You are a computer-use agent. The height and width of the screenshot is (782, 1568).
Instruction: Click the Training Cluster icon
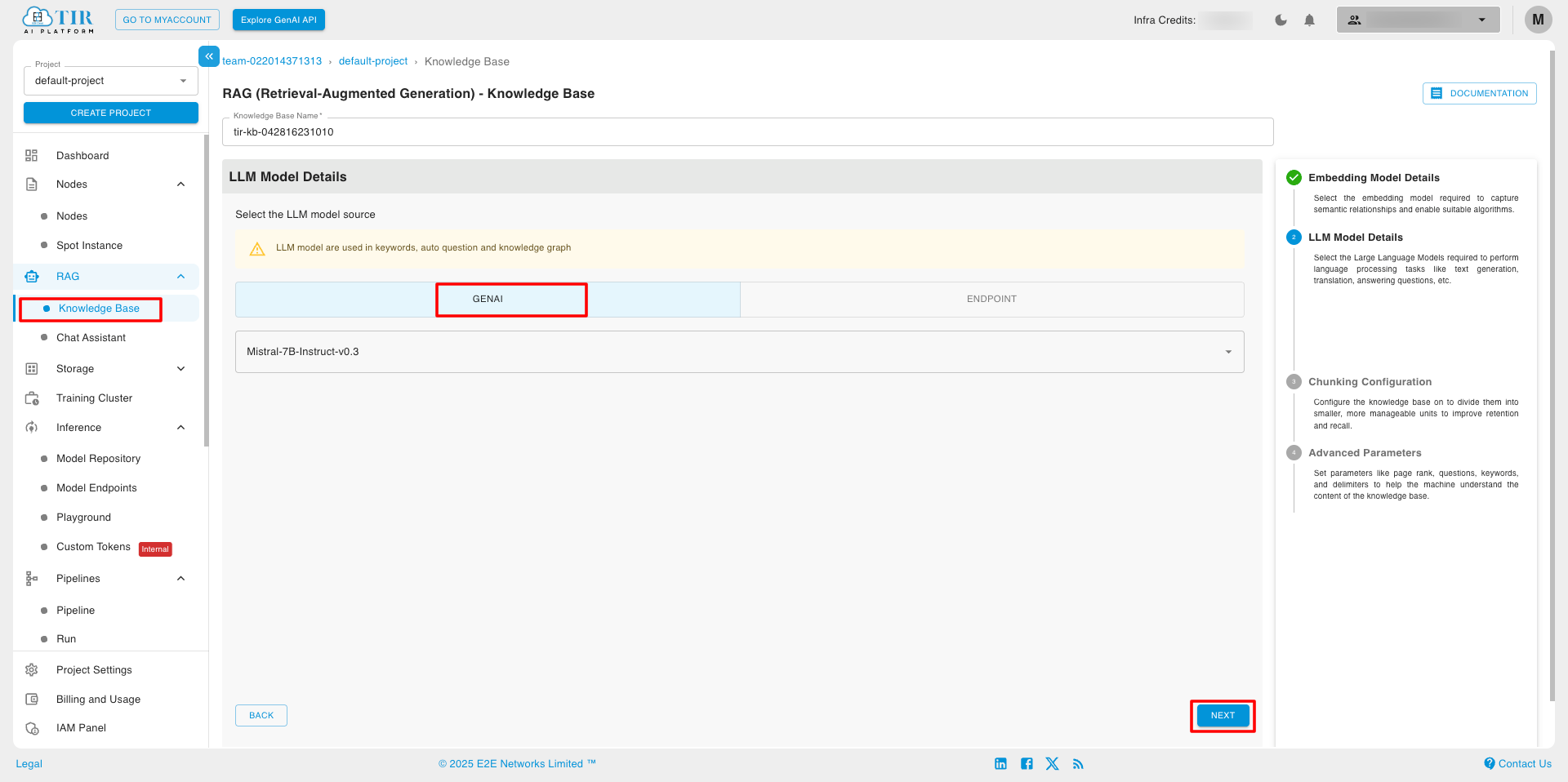pyautogui.click(x=32, y=398)
